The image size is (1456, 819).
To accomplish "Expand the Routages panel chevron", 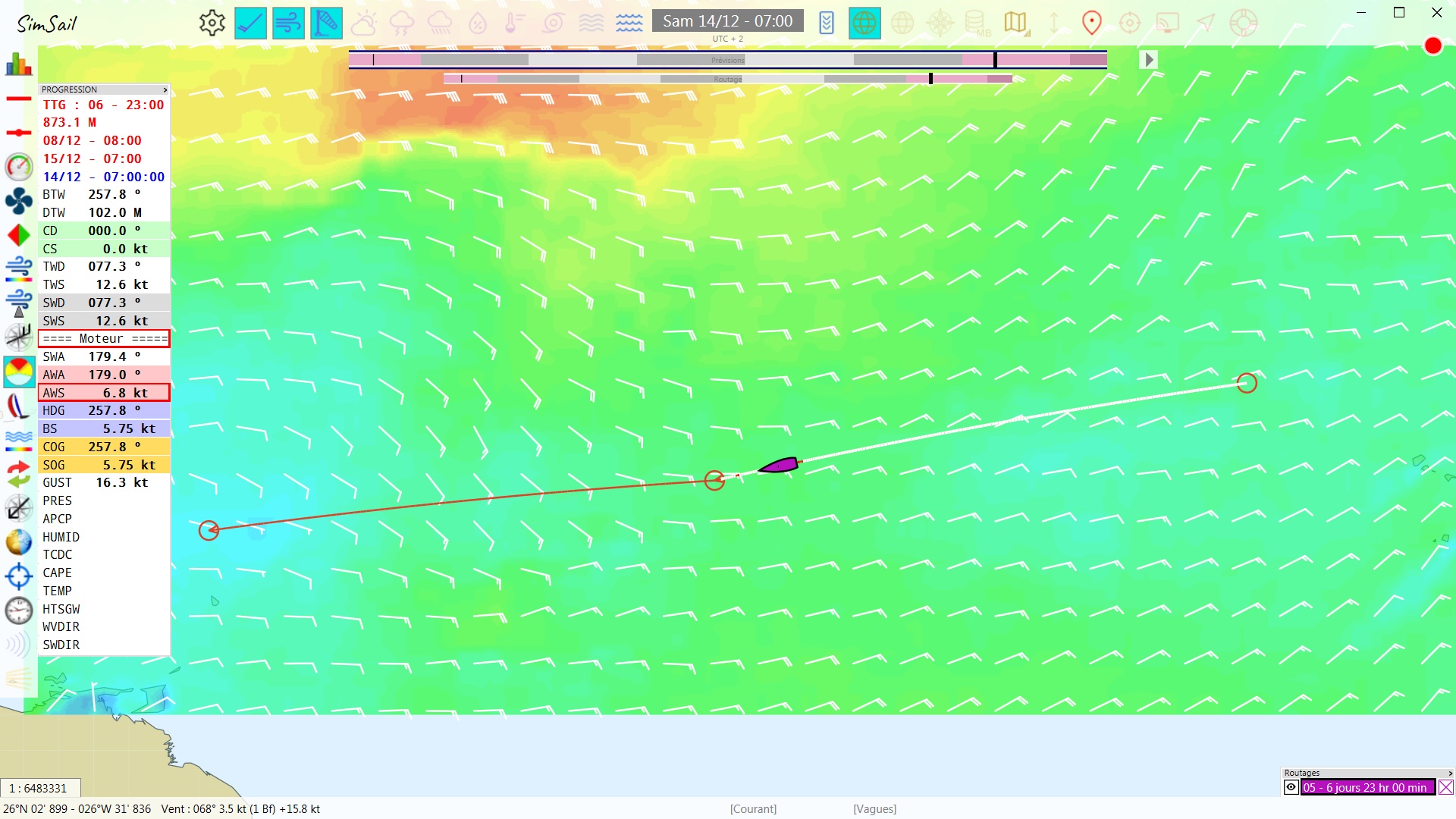I will (x=1450, y=773).
